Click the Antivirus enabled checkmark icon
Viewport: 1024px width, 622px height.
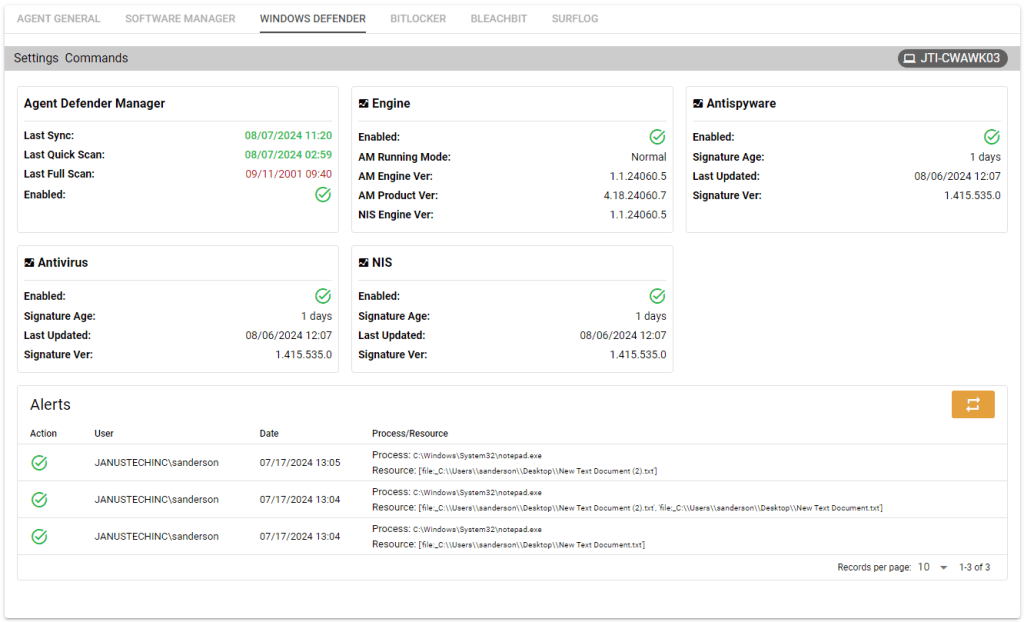tap(323, 296)
